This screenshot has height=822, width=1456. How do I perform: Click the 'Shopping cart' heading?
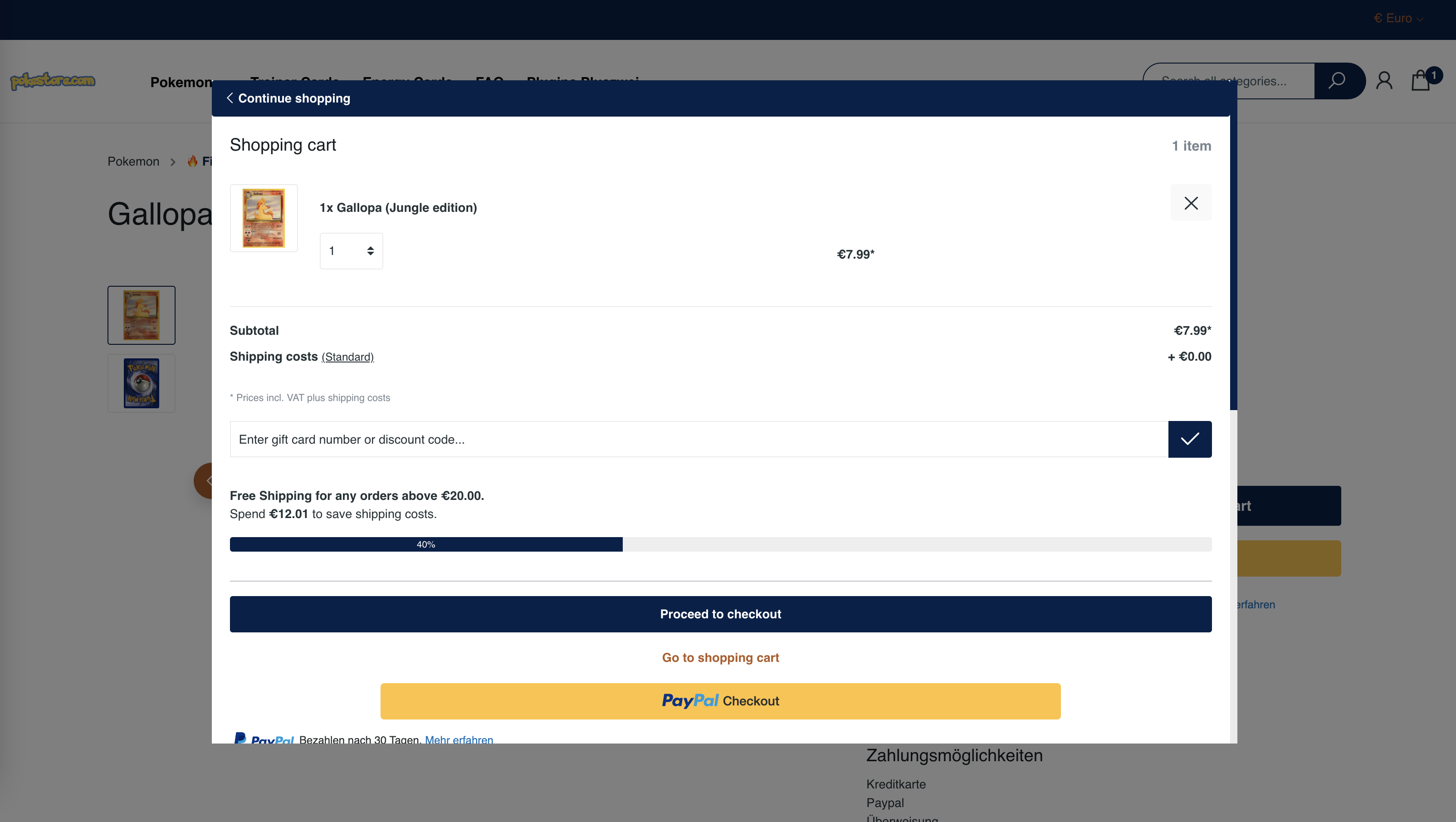coord(283,145)
